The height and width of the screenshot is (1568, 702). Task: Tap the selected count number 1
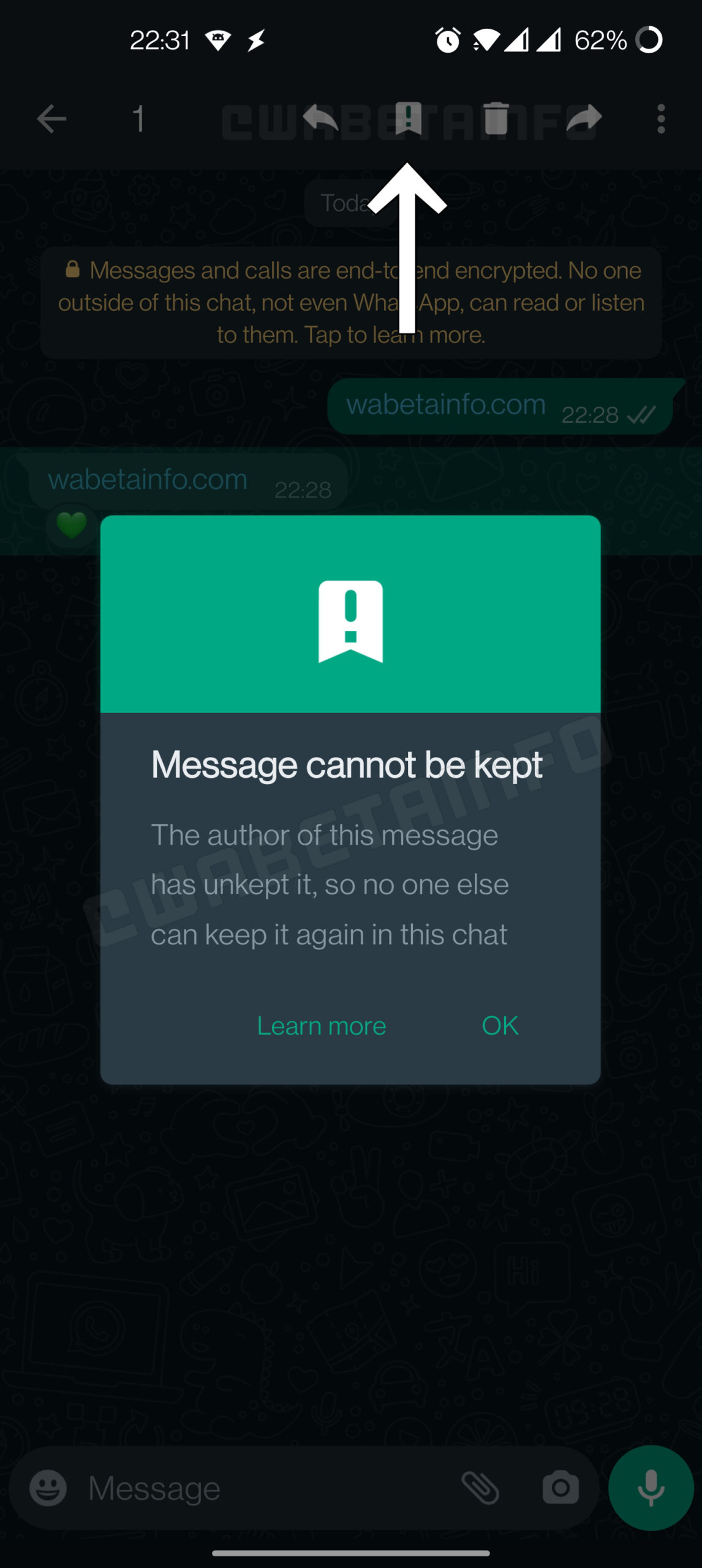coord(139,118)
